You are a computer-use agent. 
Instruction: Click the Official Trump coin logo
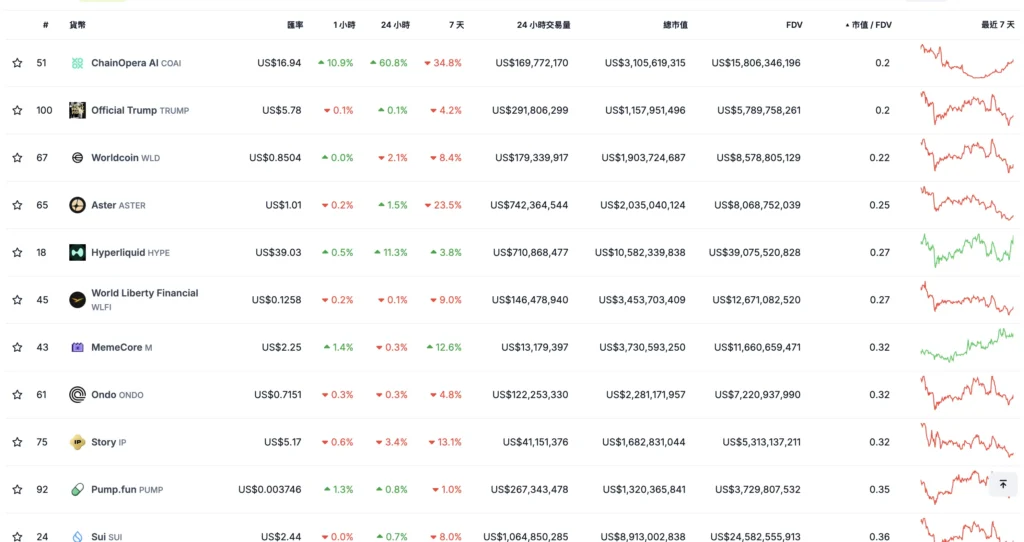[77, 110]
